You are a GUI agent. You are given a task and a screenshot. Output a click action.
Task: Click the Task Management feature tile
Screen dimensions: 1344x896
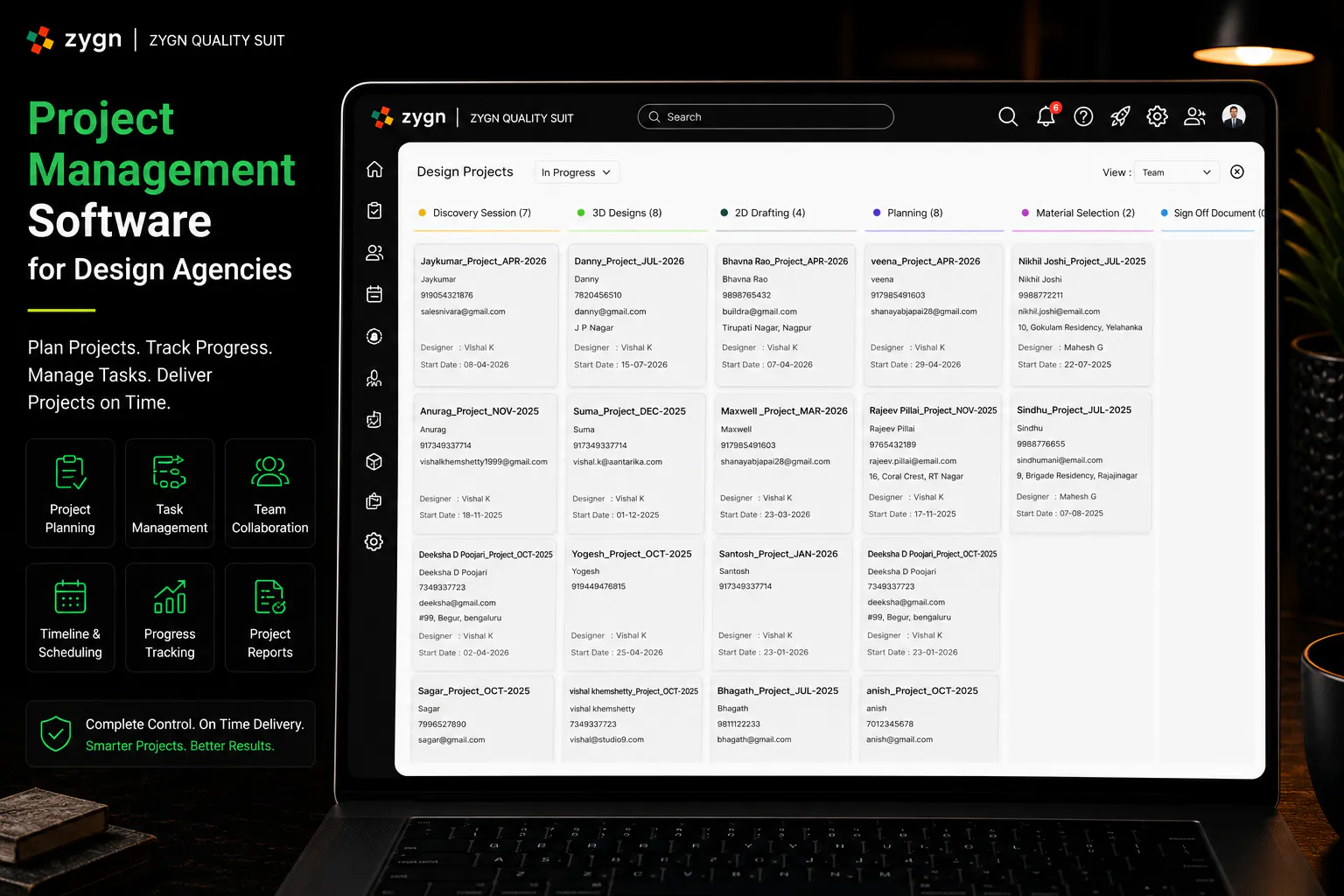pyautogui.click(x=170, y=493)
